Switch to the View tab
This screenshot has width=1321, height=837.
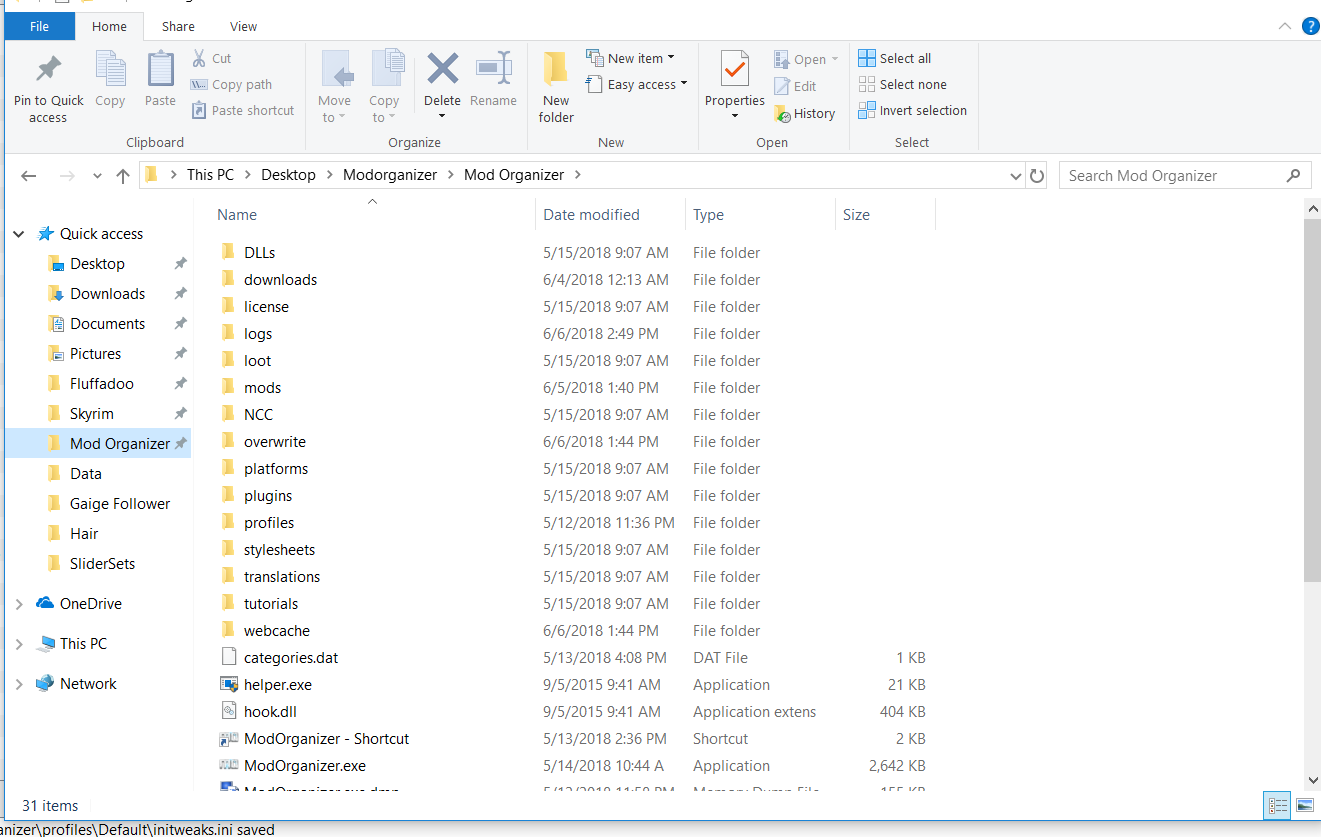tap(243, 27)
